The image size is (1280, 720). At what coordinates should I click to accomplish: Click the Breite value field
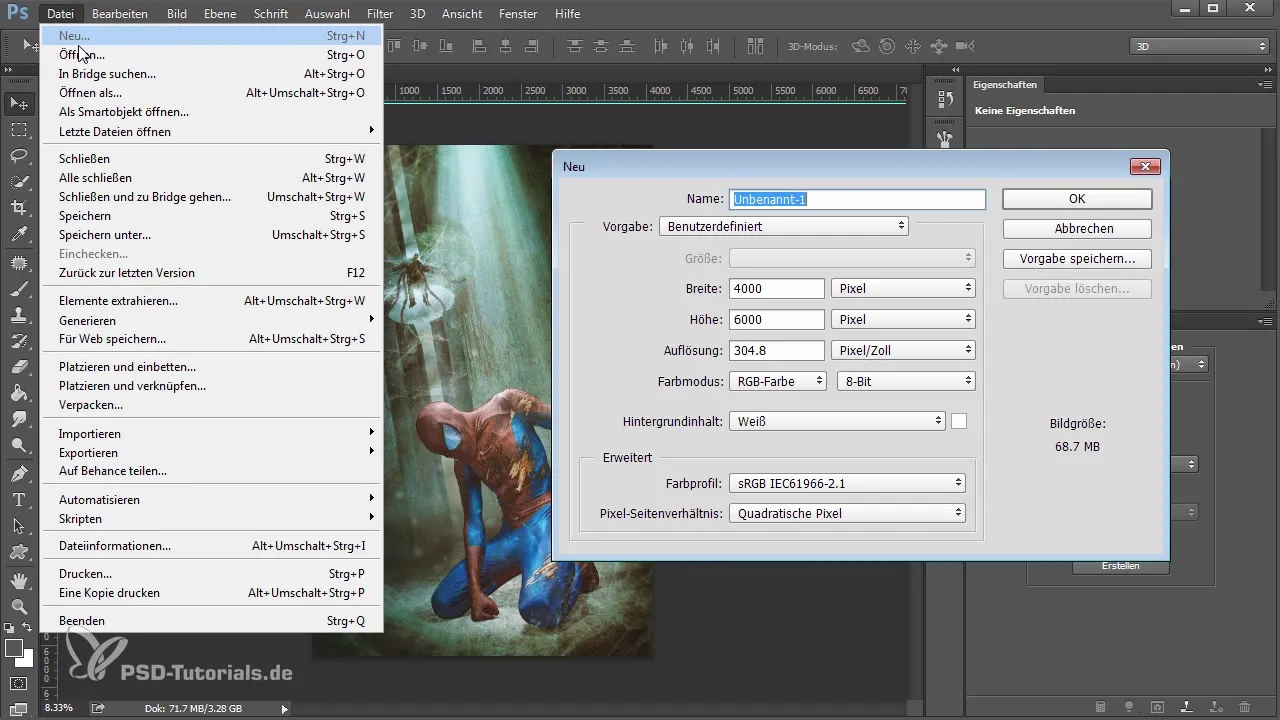pos(777,288)
